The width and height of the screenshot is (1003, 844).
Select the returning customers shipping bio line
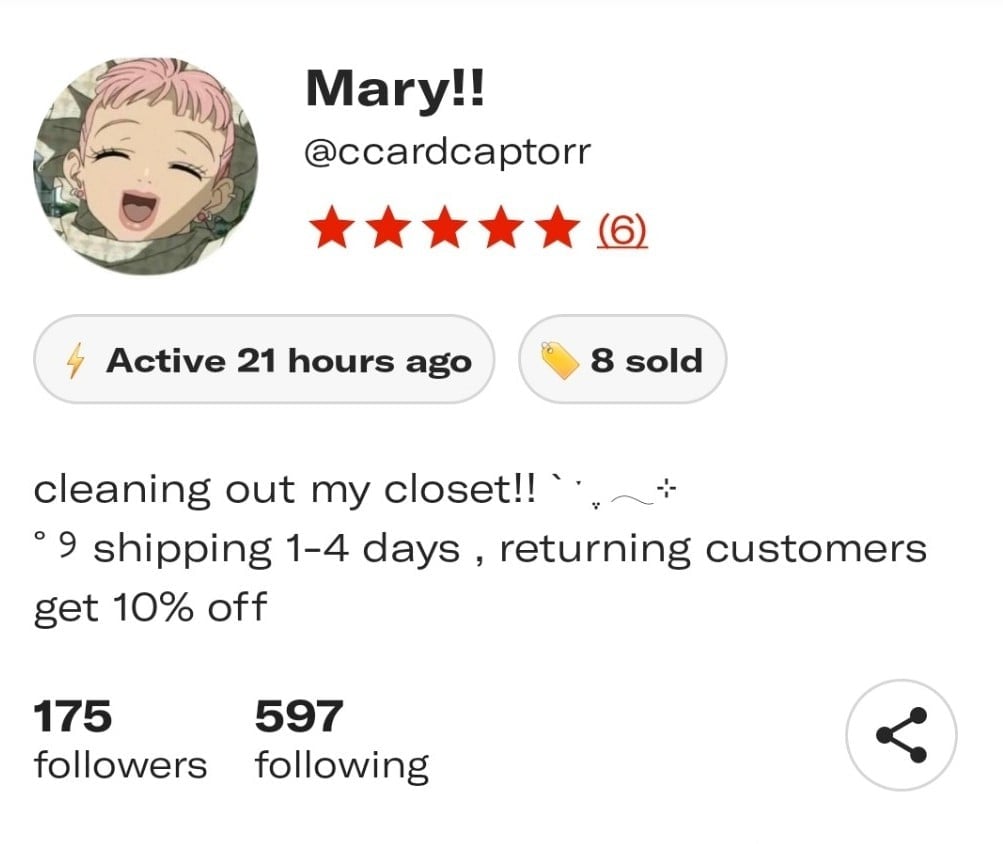[480, 577]
